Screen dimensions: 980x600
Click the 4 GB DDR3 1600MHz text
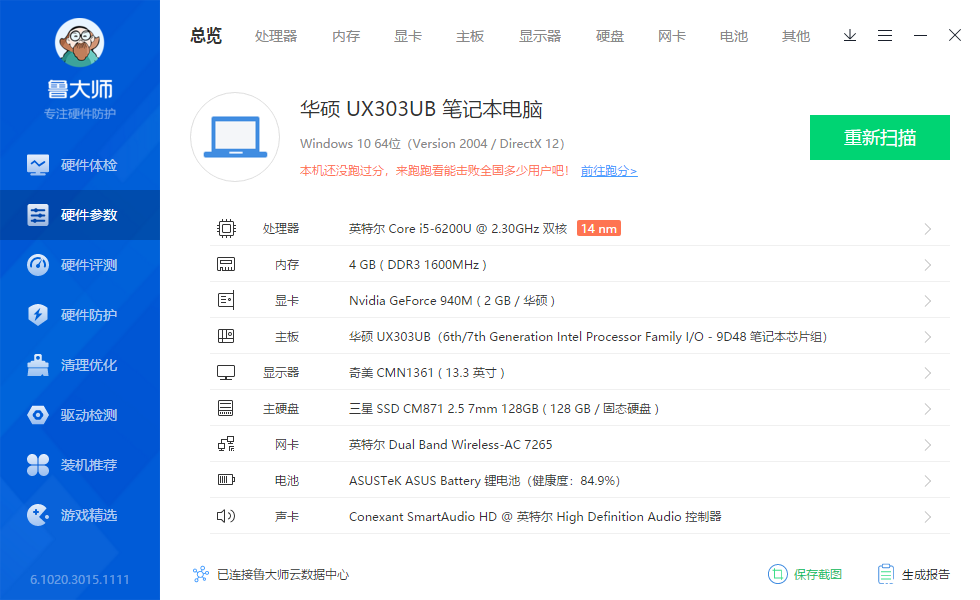418,265
